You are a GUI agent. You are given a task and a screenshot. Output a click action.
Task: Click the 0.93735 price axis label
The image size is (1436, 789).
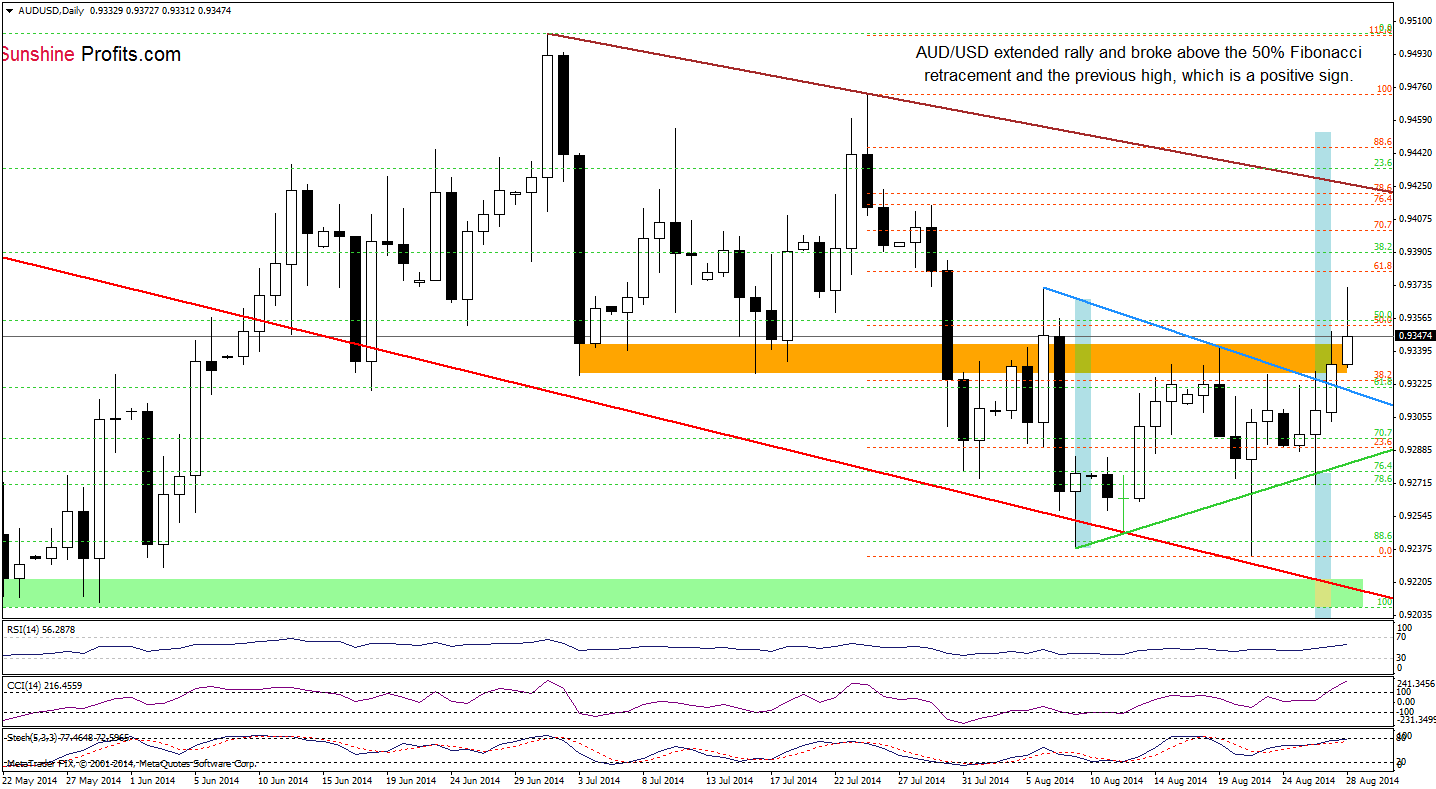[1417, 284]
